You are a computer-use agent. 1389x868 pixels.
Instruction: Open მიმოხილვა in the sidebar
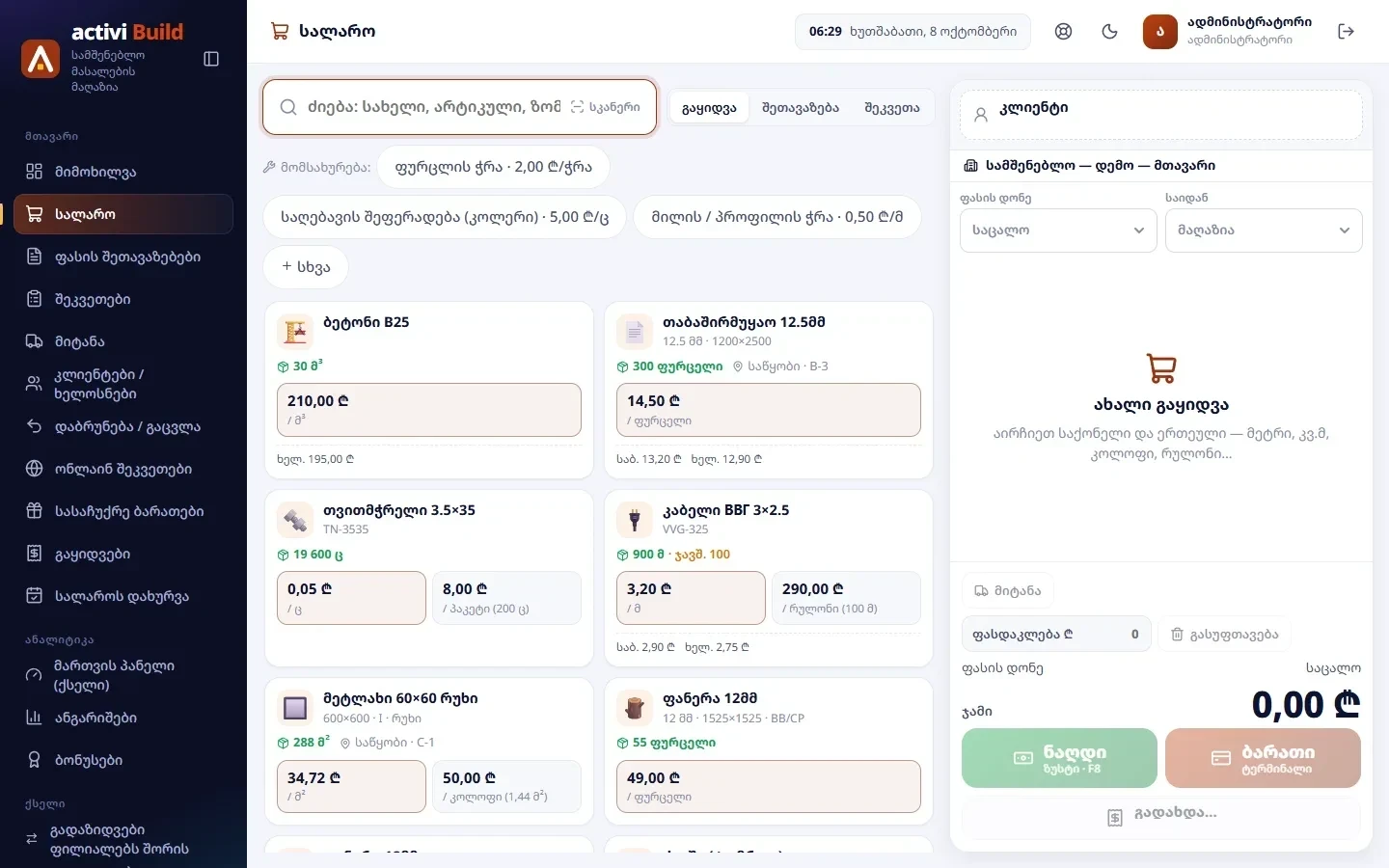point(123,172)
